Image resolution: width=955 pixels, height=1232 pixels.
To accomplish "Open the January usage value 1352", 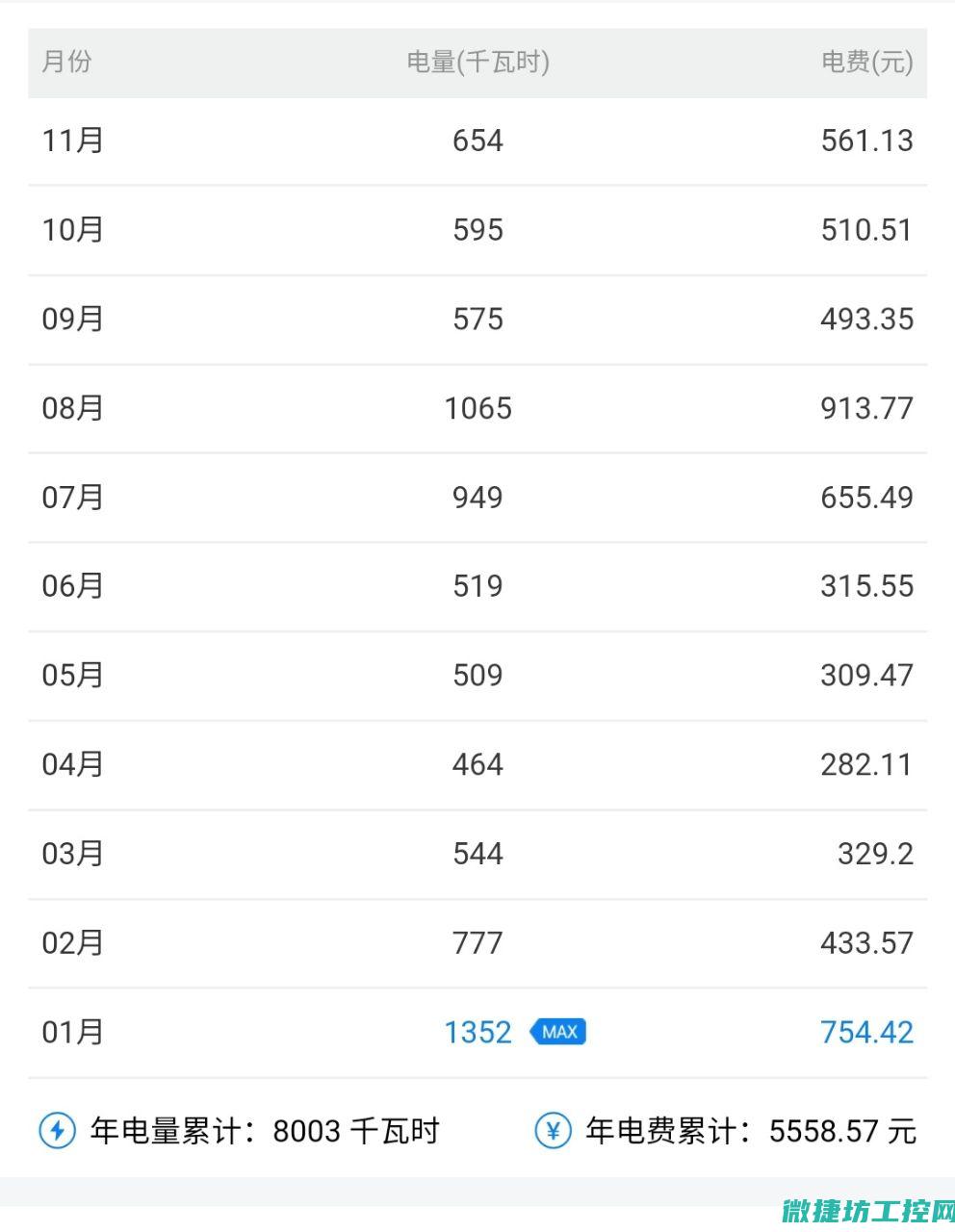I will click(477, 1032).
